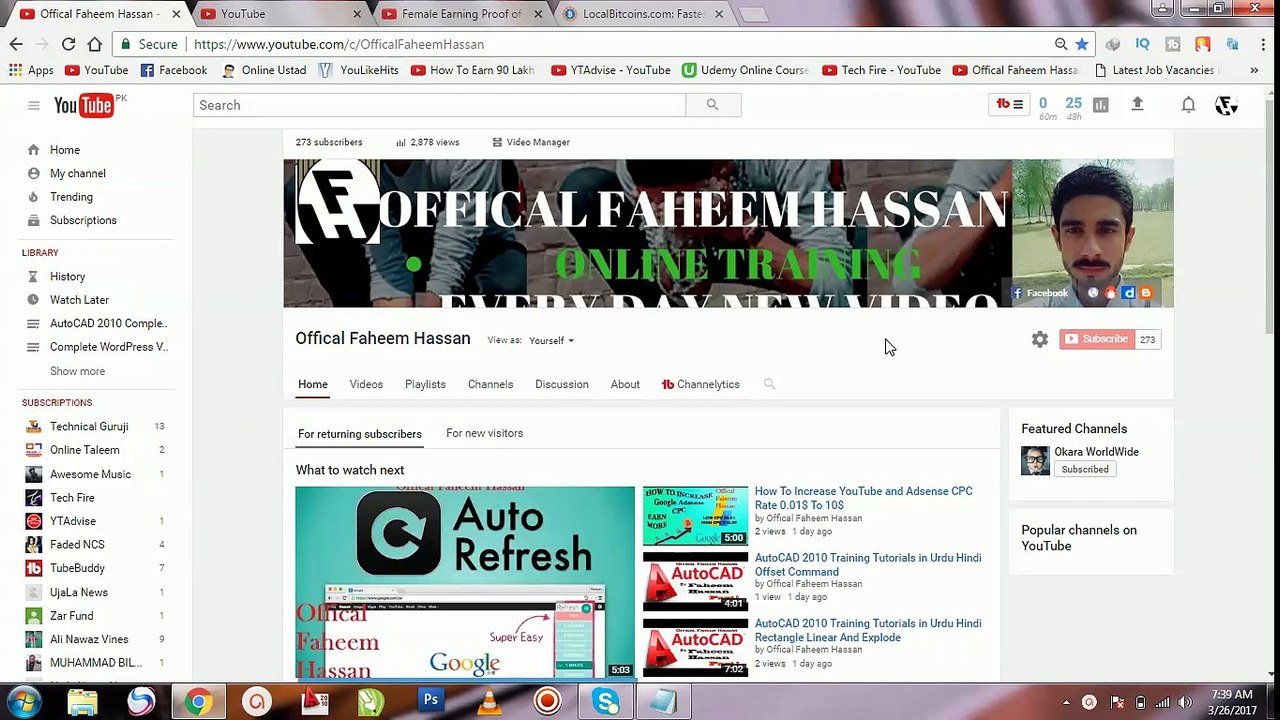Open the Udemy Online Course bookmark
Image resolution: width=1280 pixels, height=720 pixels.
pos(746,70)
